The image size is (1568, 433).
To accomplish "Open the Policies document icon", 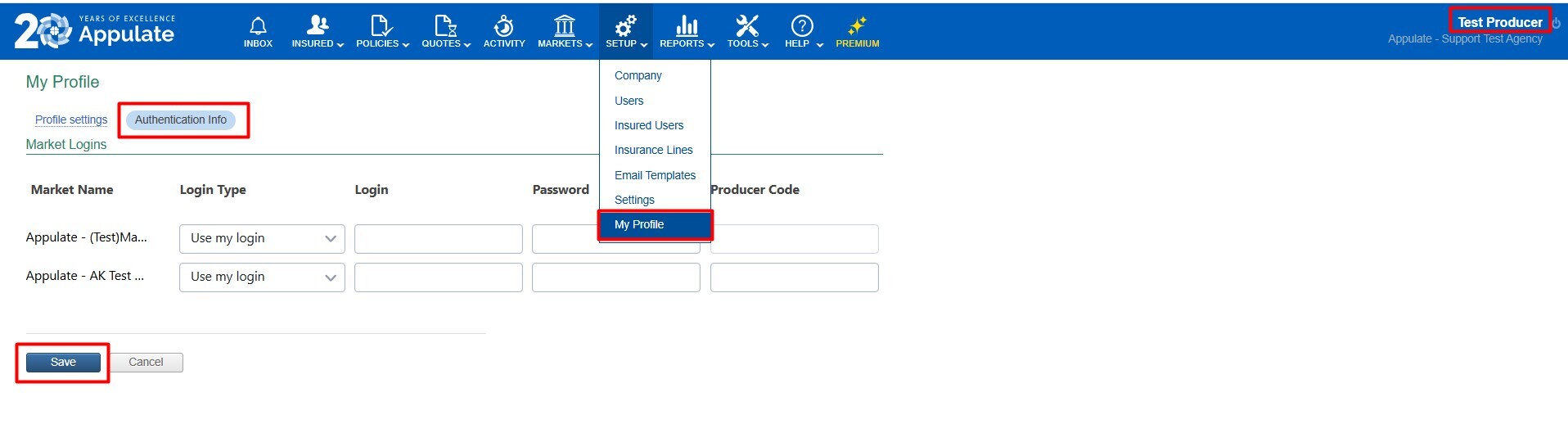I will click(381, 26).
